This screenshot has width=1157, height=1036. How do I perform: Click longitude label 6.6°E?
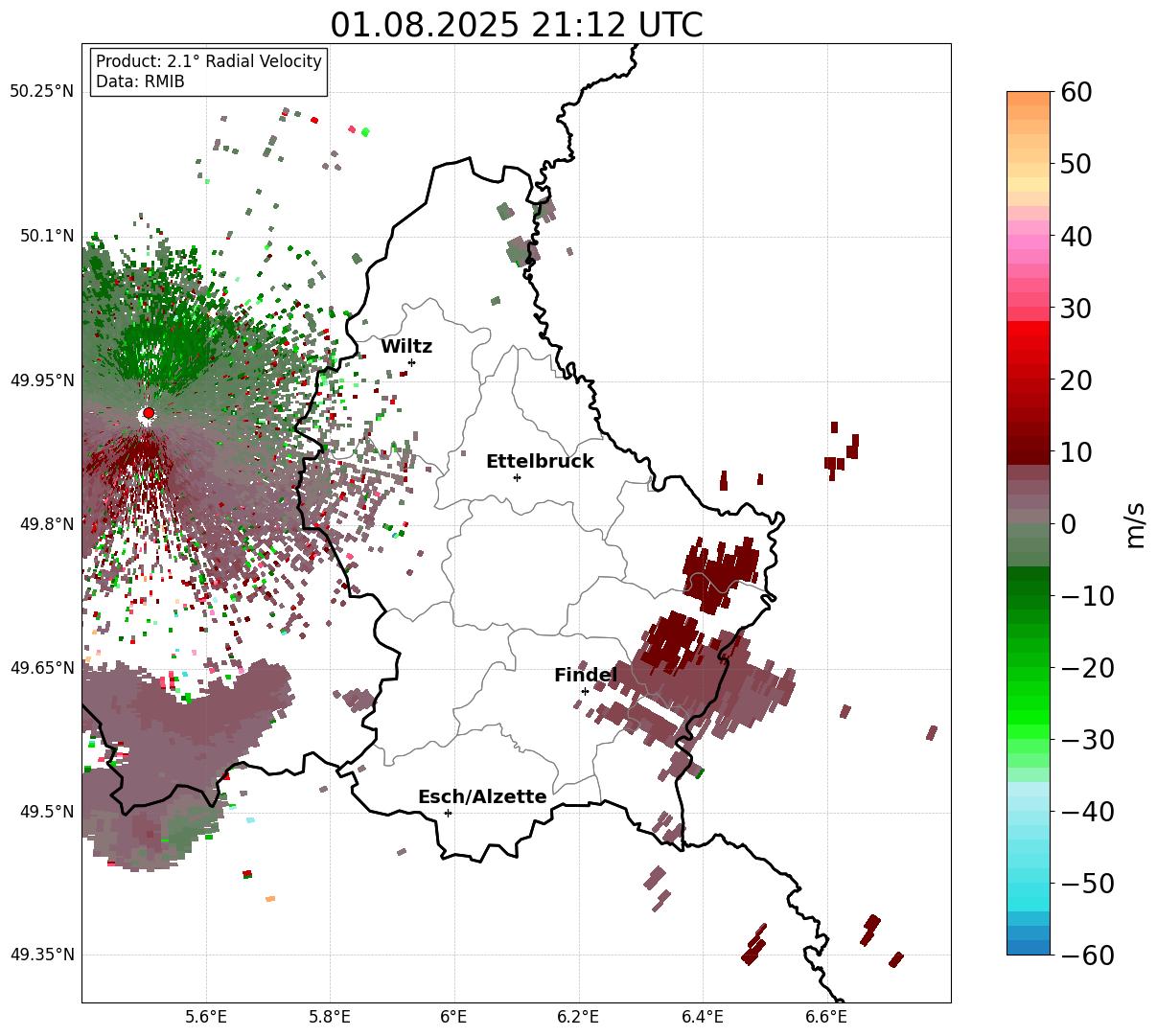click(826, 1018)
